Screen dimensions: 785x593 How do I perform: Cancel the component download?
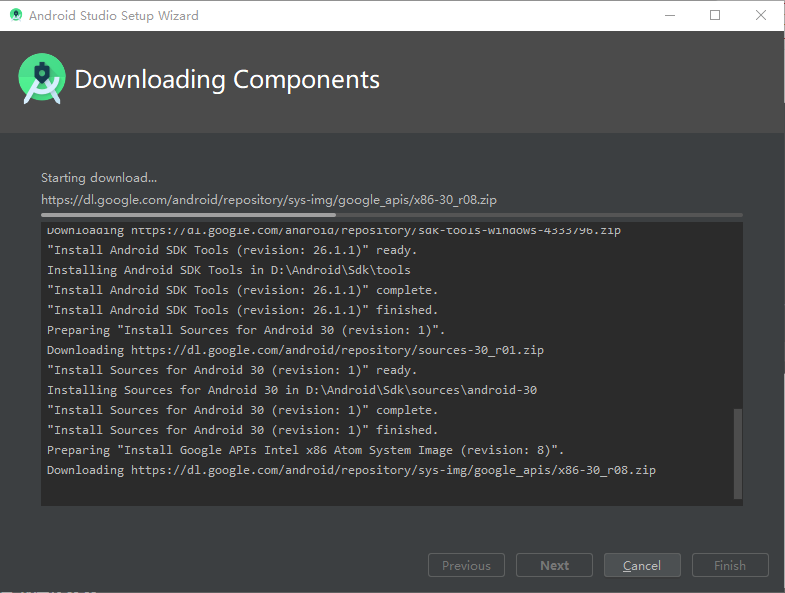tap(642, 565)
